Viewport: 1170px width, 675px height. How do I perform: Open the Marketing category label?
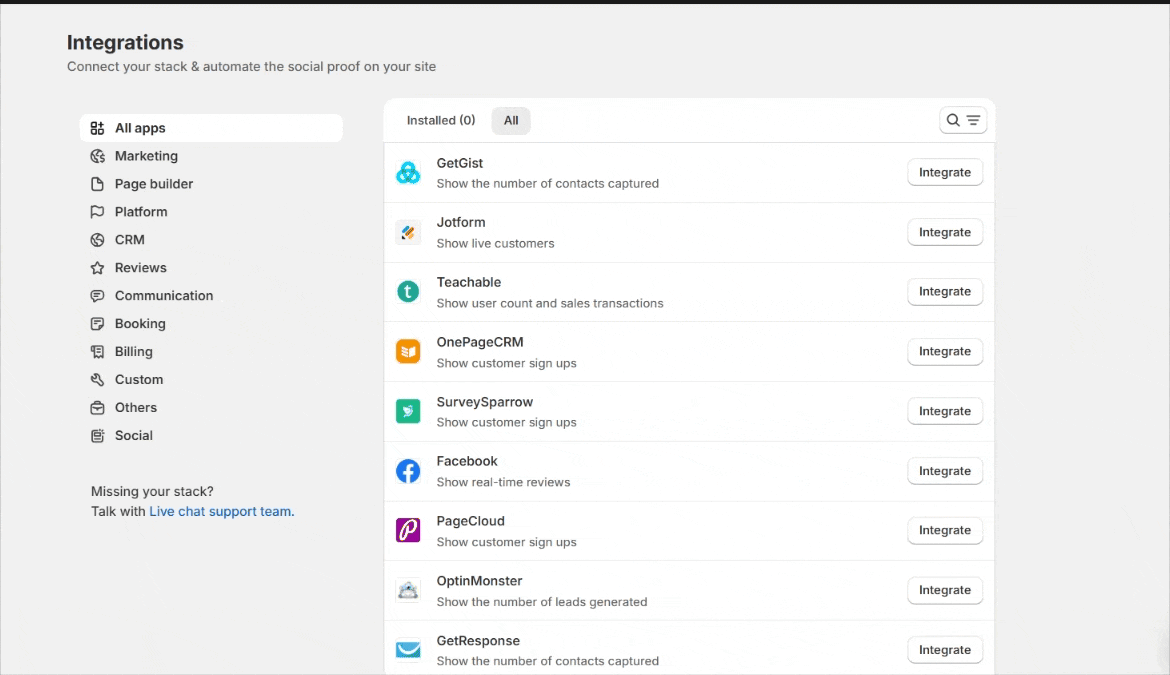pyautogui.click(x=146, y=156)
